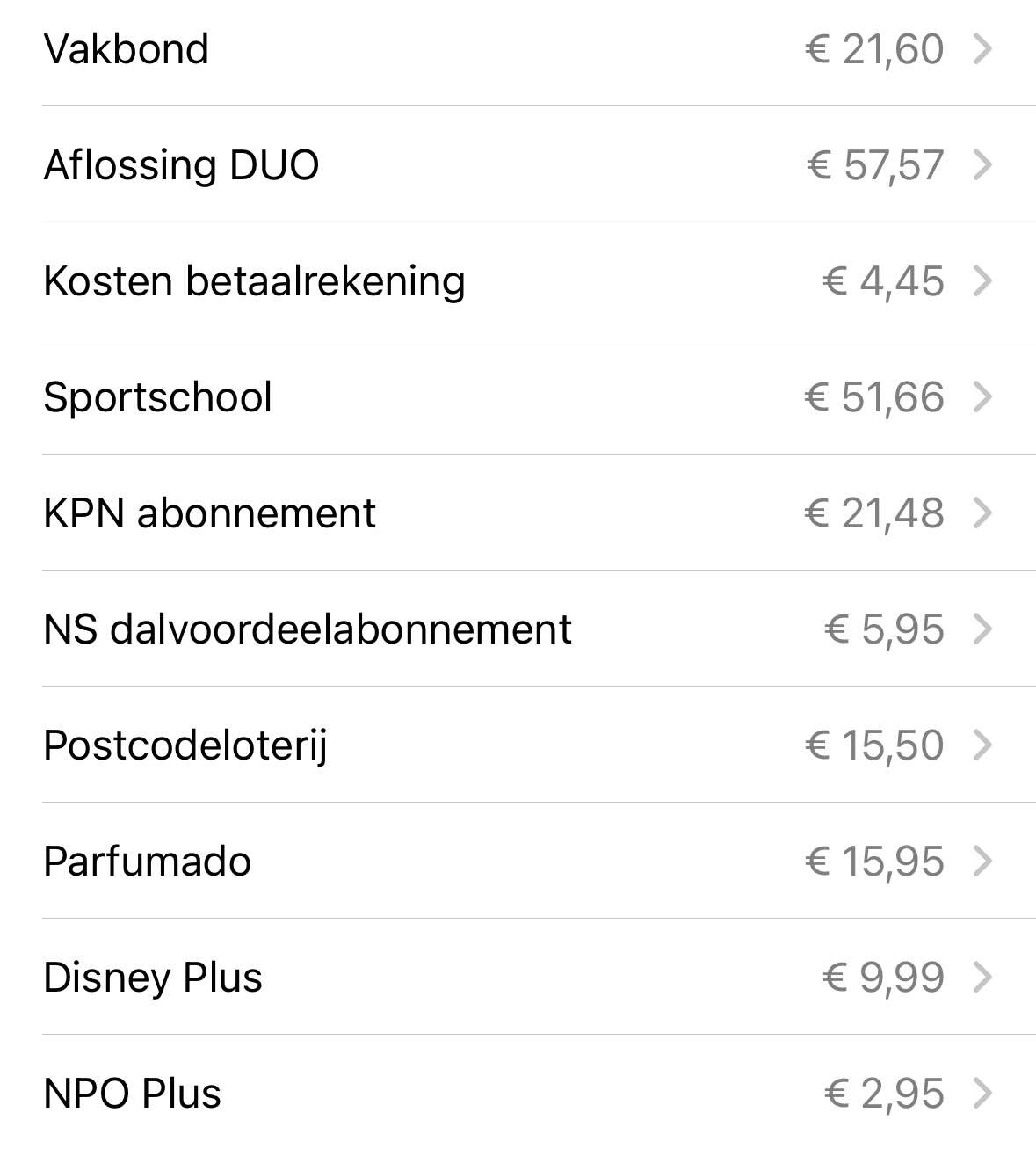Viewport: 1036px width, 1149px height.
Task: Tap the Parfumado € 15,95 amount
Action: pyautogui.click(x=874, y=862)
